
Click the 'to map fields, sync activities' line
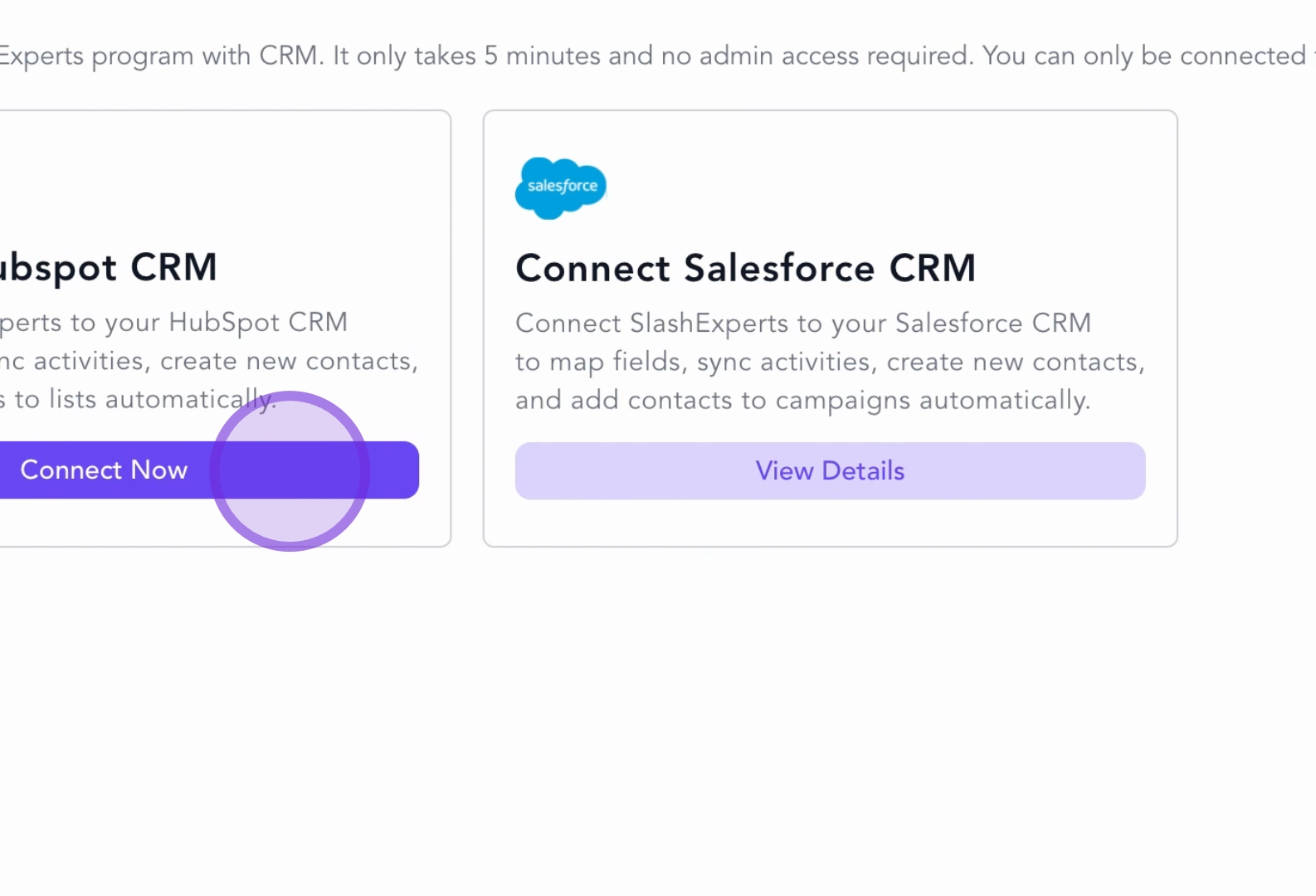point(830,362)
